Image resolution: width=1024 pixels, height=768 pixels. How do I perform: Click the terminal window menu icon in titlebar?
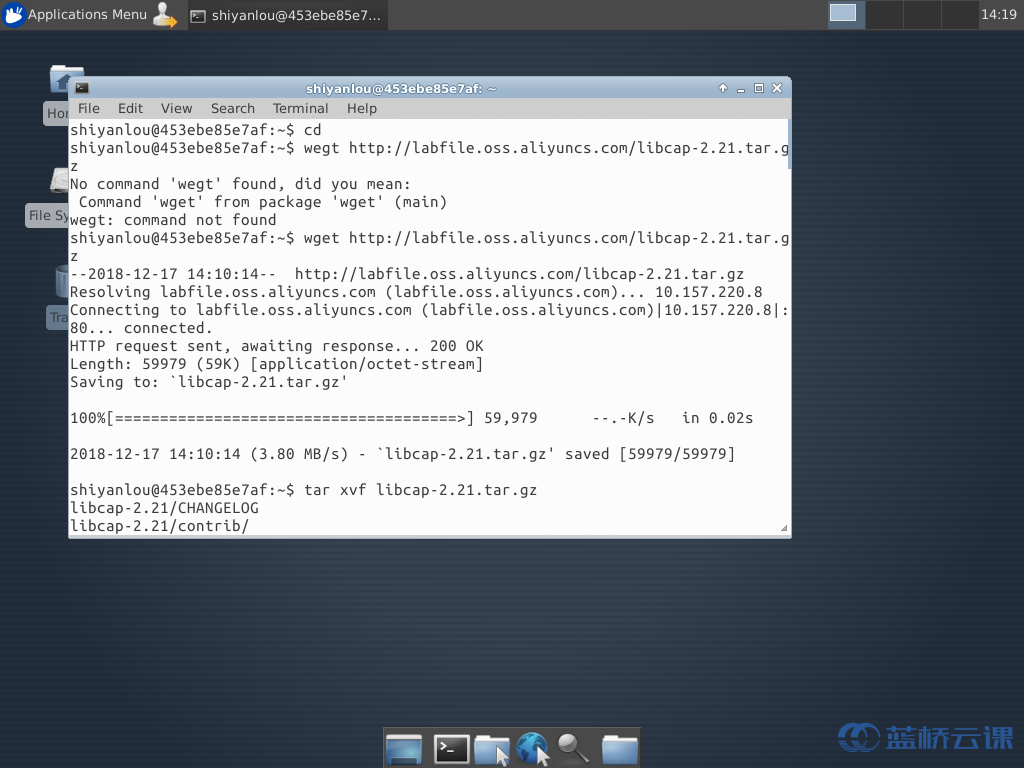tap(82, 88)
